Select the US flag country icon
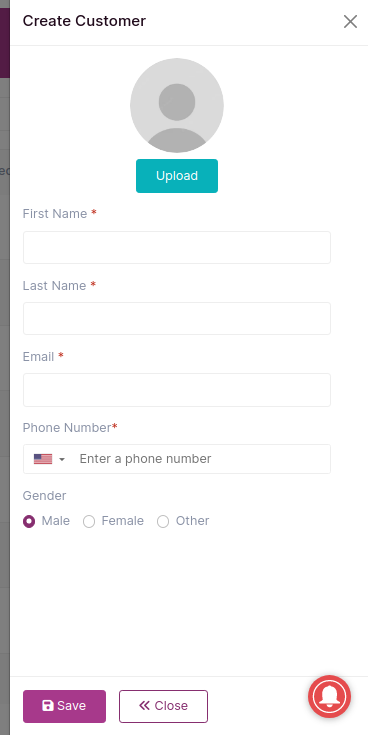Viewport: 368px width, 735px height. (x=43, y=459)
